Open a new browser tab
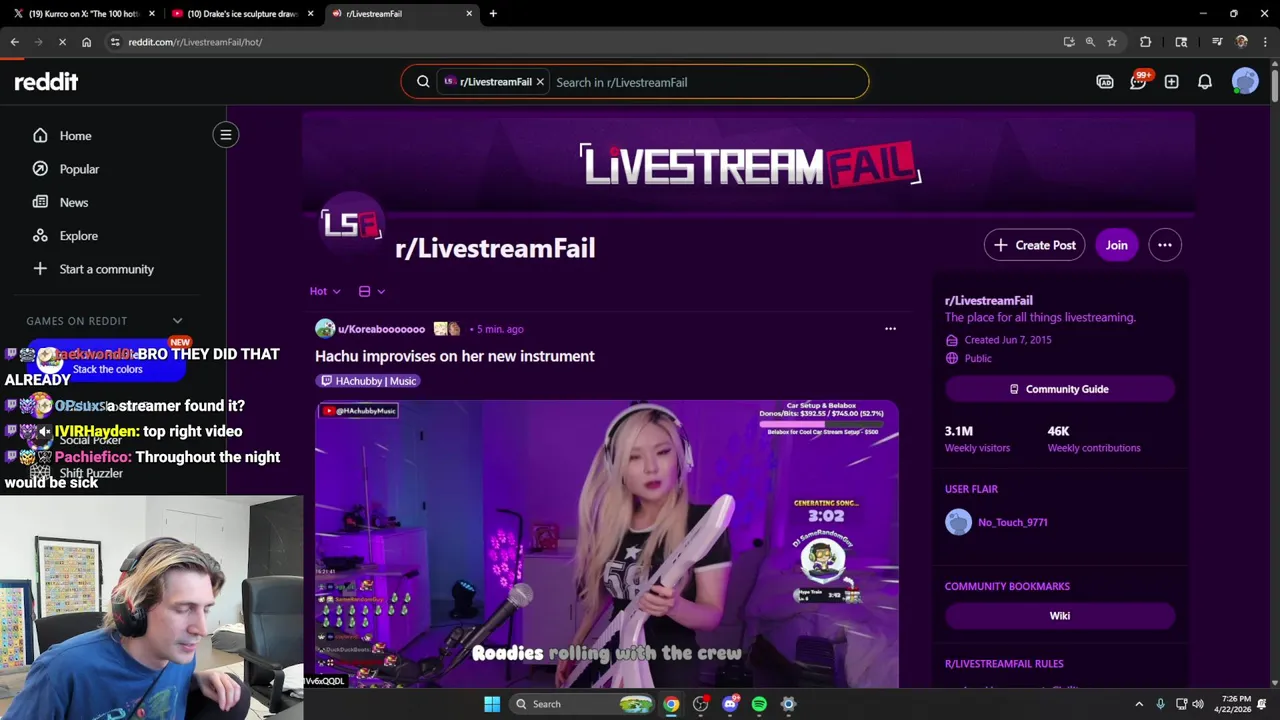The image size is (1280, 720). (x=493, y=14)
